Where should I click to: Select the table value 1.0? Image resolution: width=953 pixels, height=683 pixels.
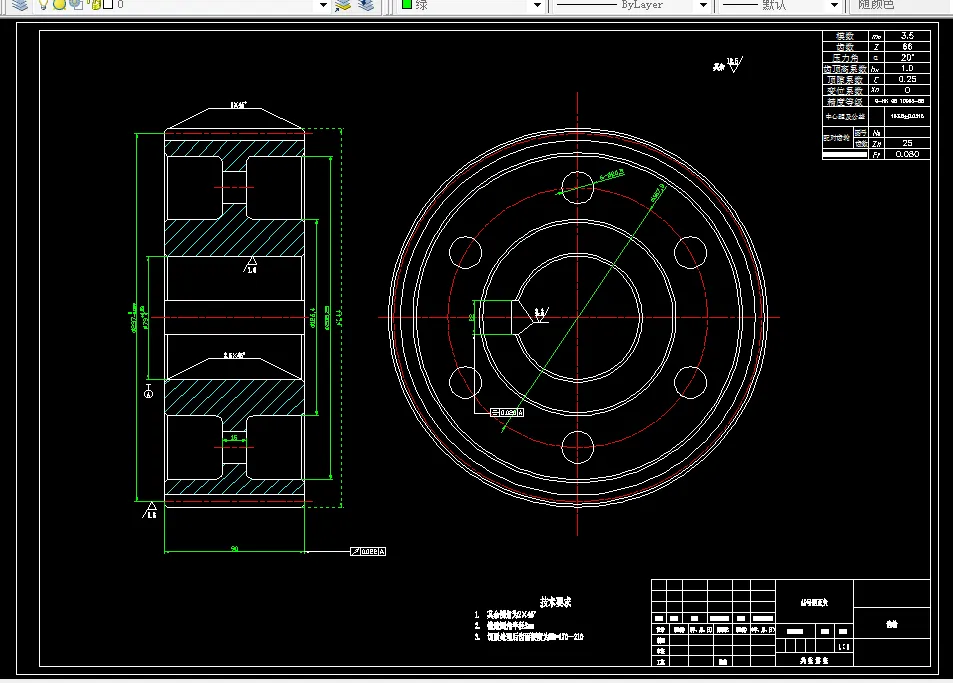[x=907, y=69]
